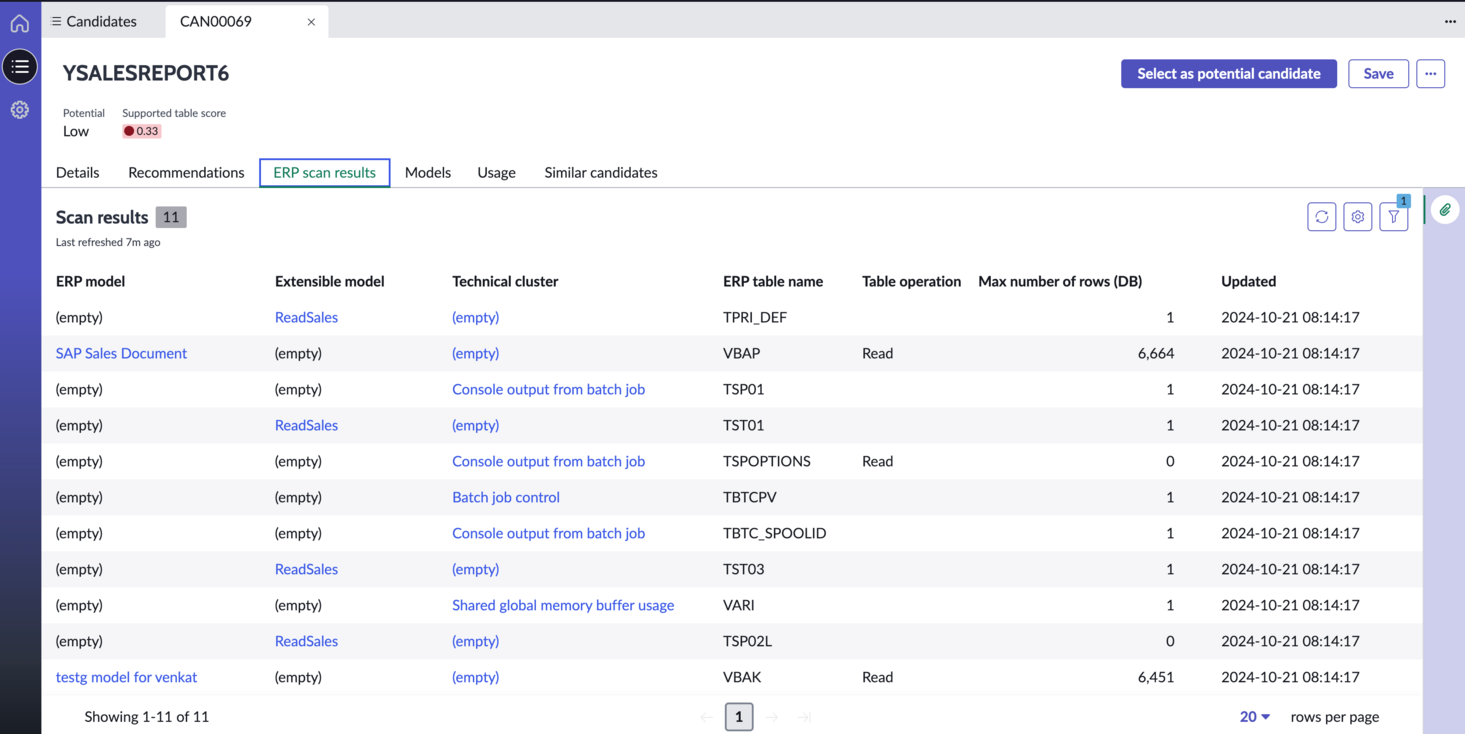
Task: Open sidebar settings gear icon
Action: coord(20,110)
